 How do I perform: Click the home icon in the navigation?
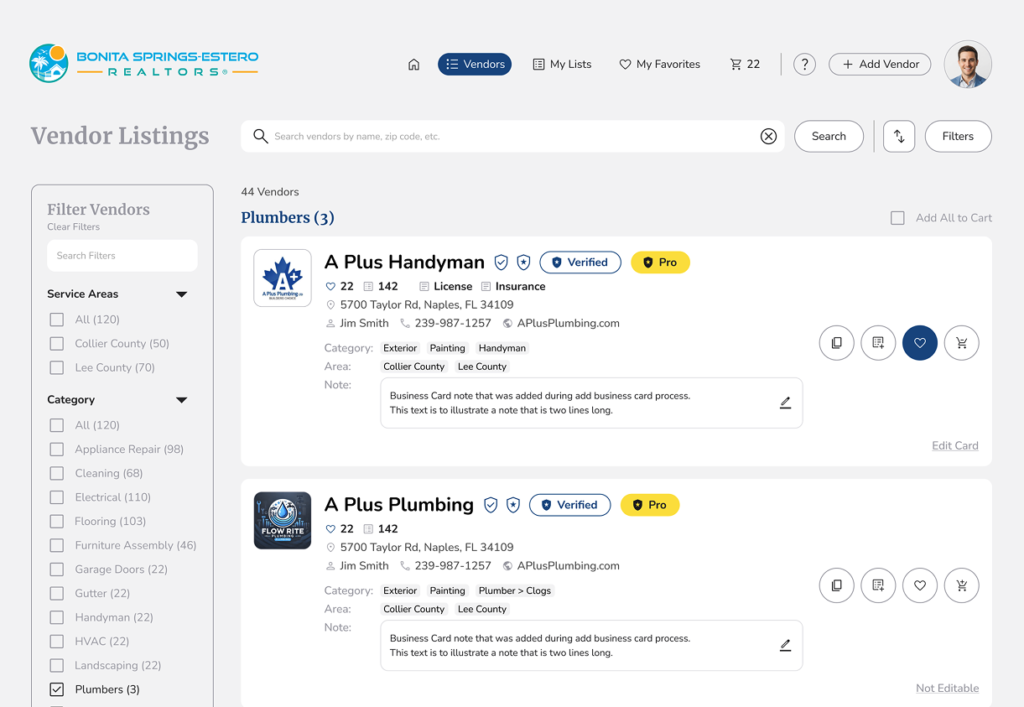(x=413, y=64)
